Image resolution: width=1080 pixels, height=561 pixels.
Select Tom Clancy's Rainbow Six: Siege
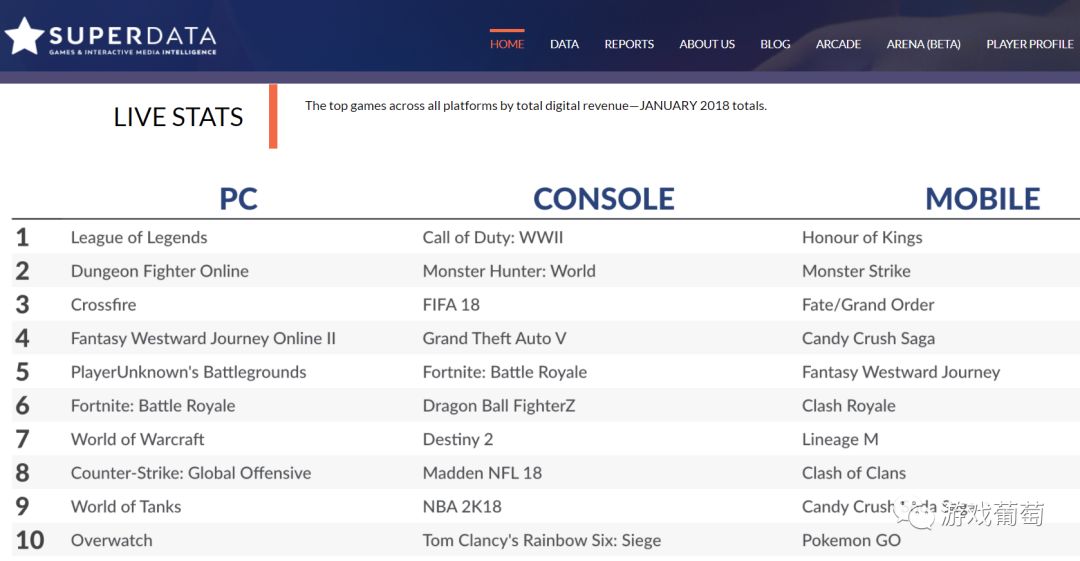point(542,540)
